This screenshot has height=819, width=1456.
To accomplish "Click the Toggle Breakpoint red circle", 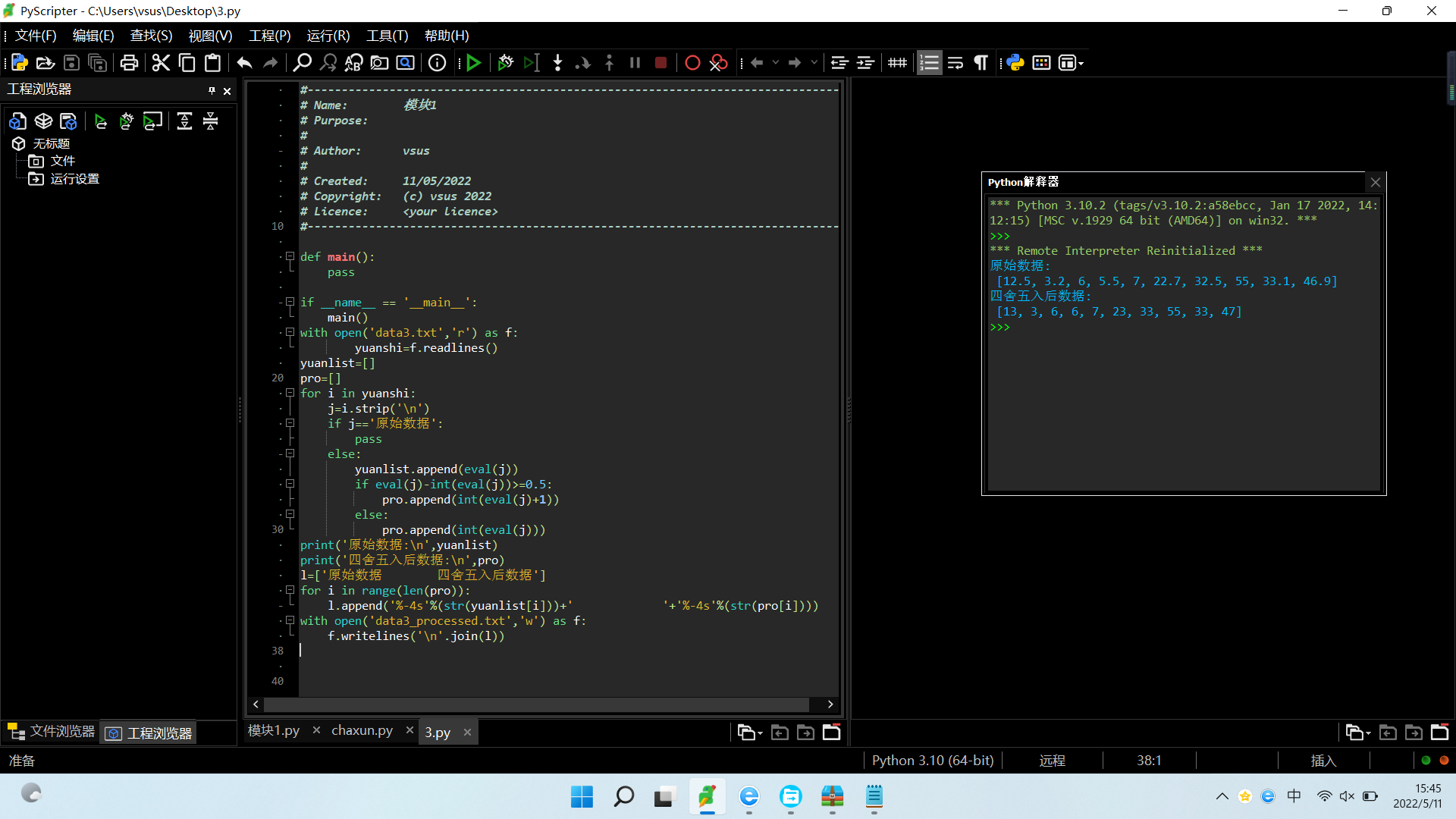I will tap(692, 63).
